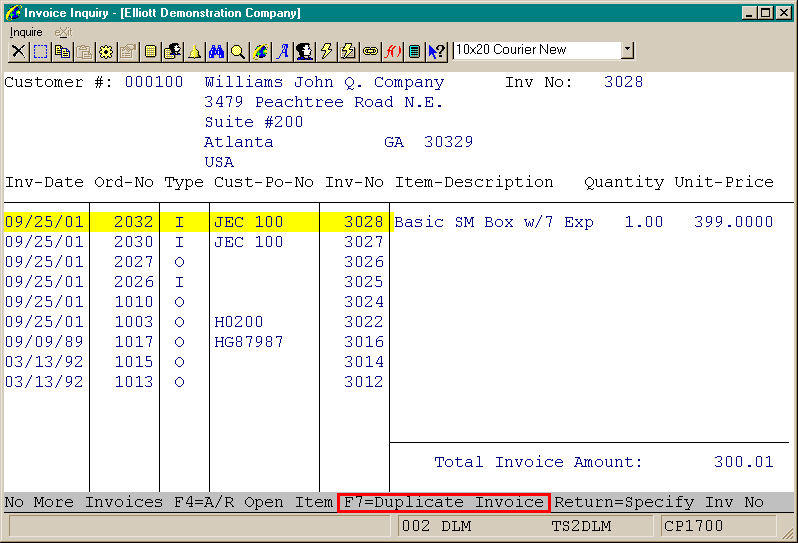Viewport: 798px width, 543px height.
Task: Click F4=A/R Open Item in the prompt bar
Action: click(253, 502)
